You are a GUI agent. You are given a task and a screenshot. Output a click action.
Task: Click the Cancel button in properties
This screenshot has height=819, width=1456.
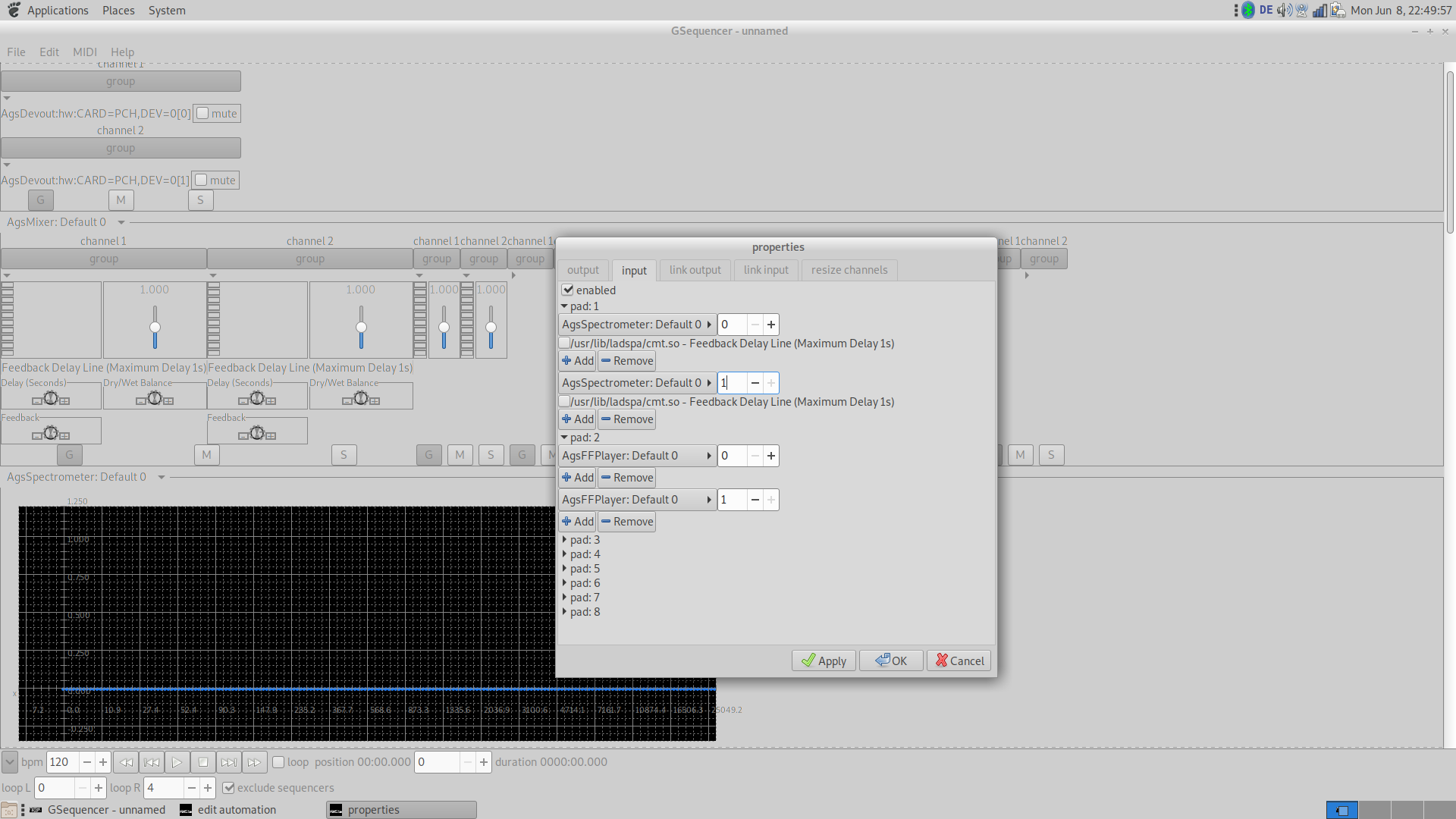click(x=959, y=661)
